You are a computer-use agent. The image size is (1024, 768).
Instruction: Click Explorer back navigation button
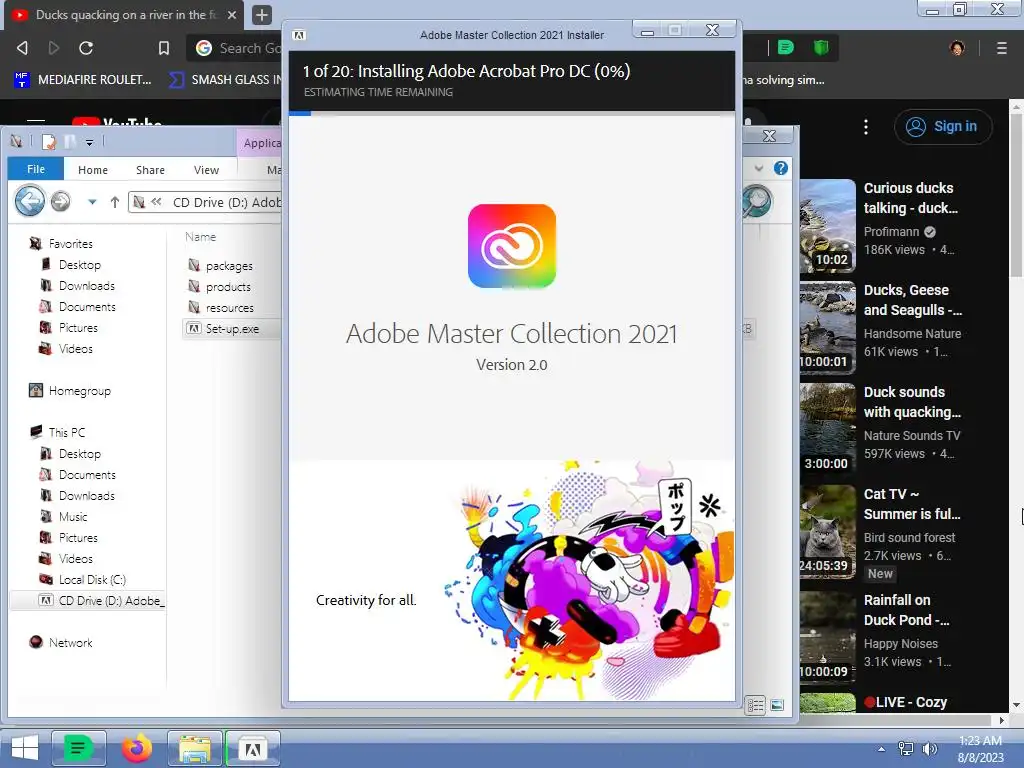coord(30,201)
